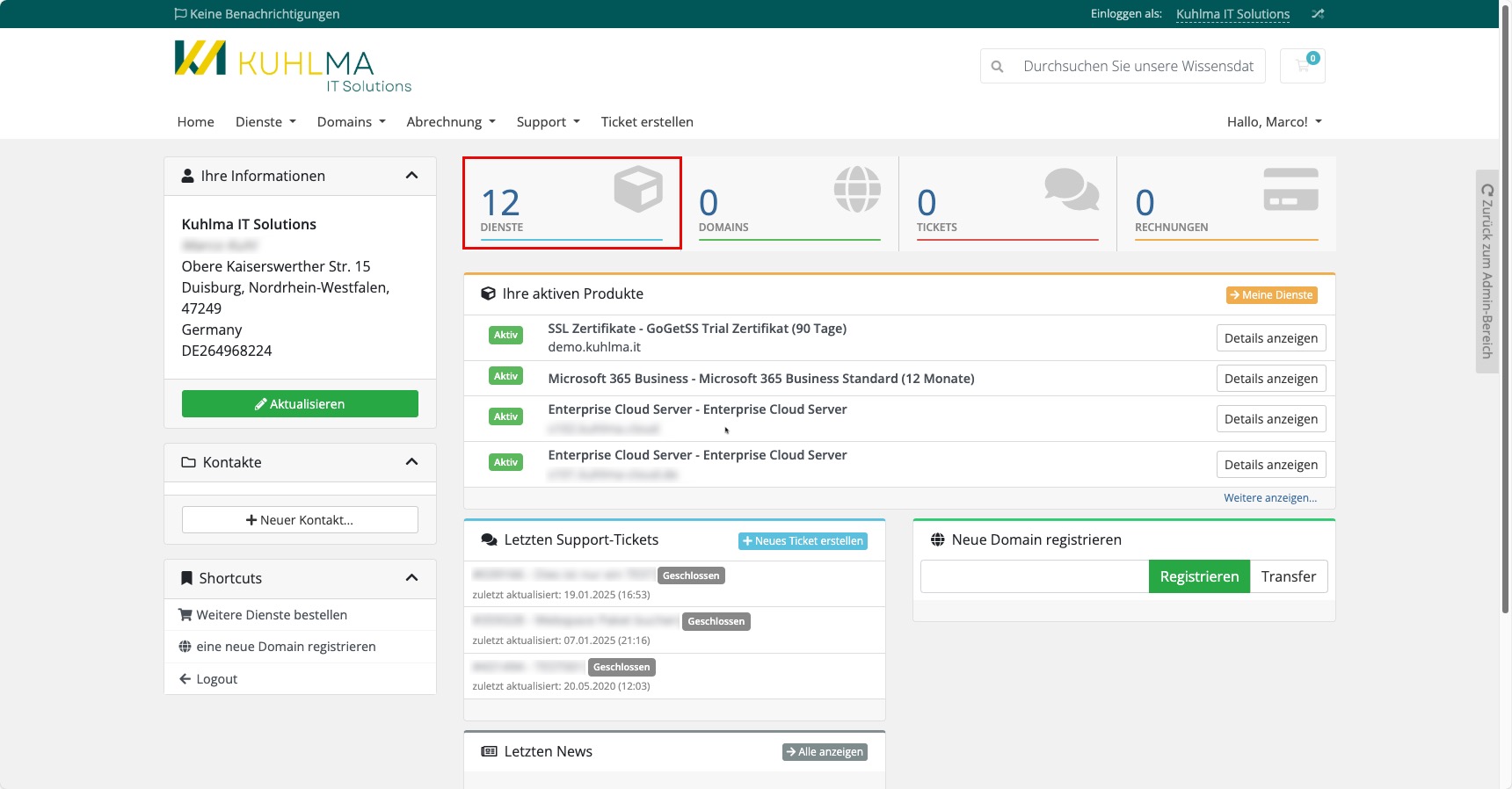The width and height of the screenshot is (1512, 789).
Task: Open the 0 Domains statistics tile
Action: pos(789,203)
